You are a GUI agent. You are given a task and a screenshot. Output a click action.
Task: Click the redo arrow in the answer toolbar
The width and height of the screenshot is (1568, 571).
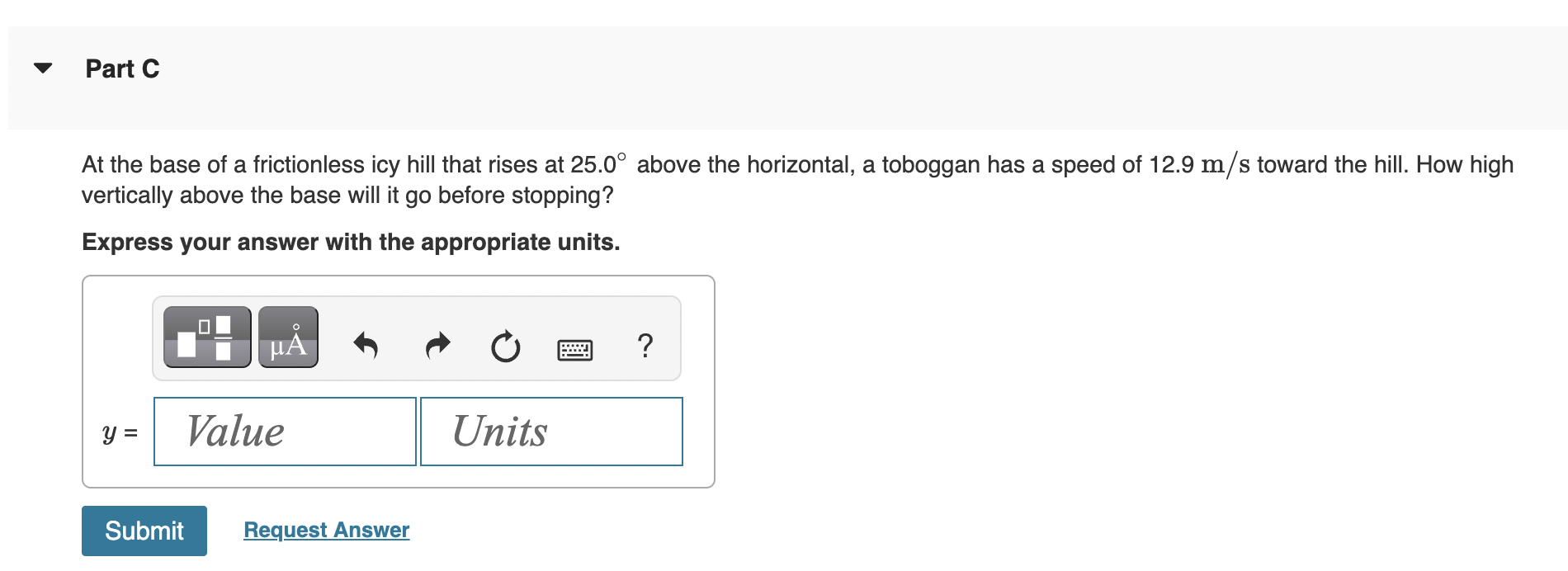pyautogui.click(x=436, y=346)
